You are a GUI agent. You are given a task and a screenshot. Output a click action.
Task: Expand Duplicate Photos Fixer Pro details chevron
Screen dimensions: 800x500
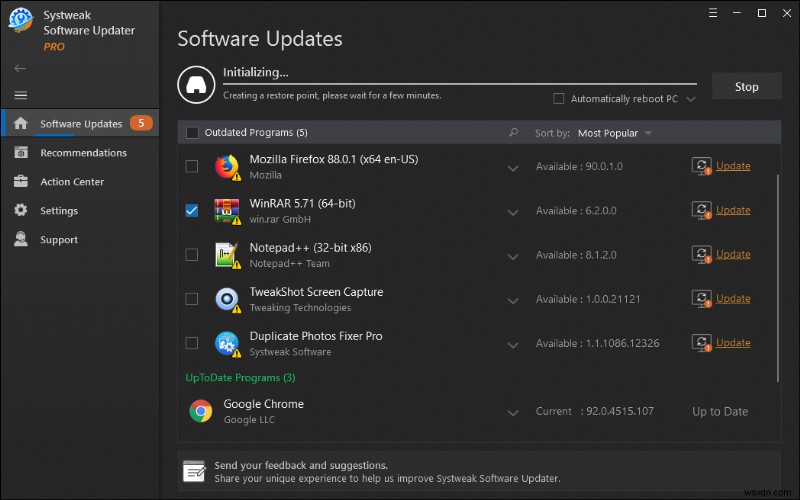coord(513,345)
